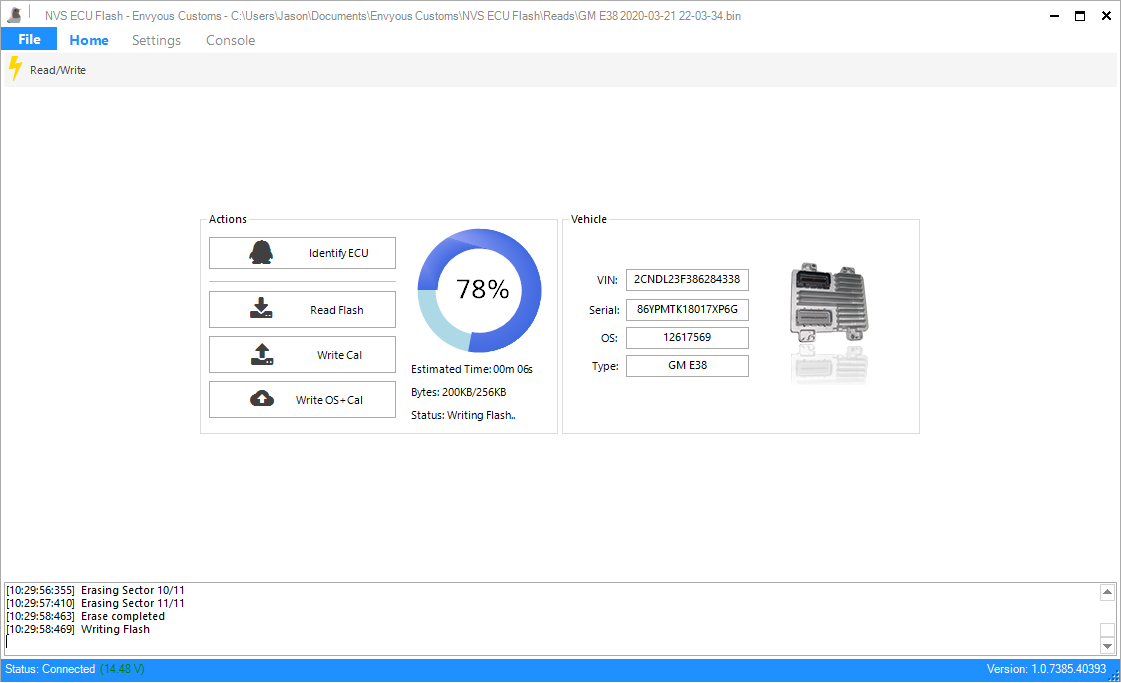This screenshot has width=1121, height=683.
Task: Click the 14.48 V voltage reading
Action: pyautogui.click(x=122, y=669)
